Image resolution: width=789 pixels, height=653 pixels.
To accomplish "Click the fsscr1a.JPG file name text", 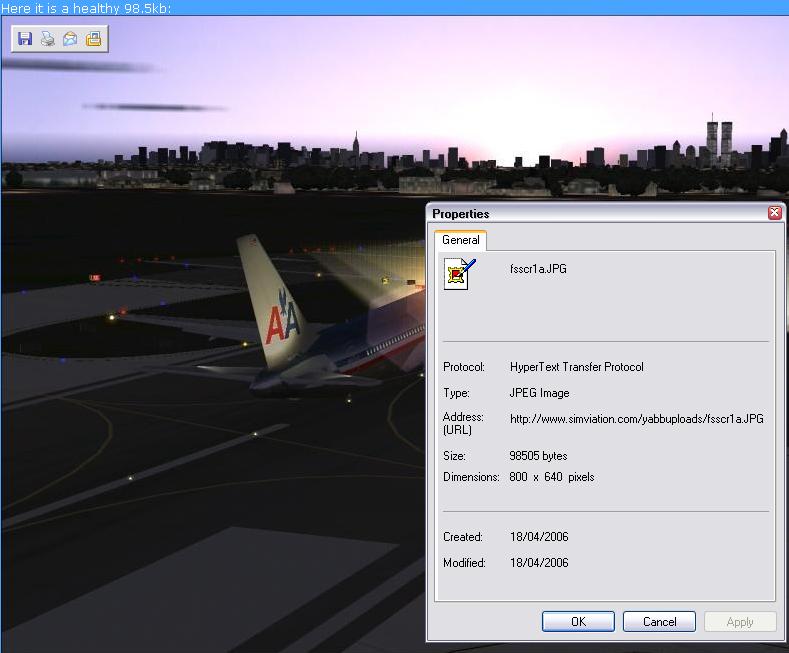I will [538, 269].
